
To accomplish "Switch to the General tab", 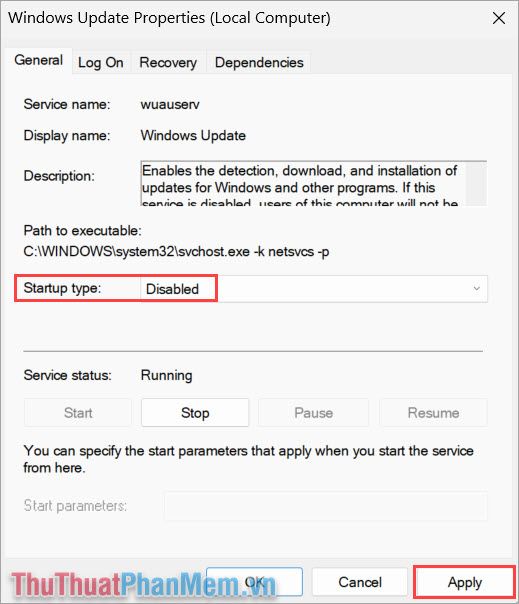I will [x=39, y=60].
